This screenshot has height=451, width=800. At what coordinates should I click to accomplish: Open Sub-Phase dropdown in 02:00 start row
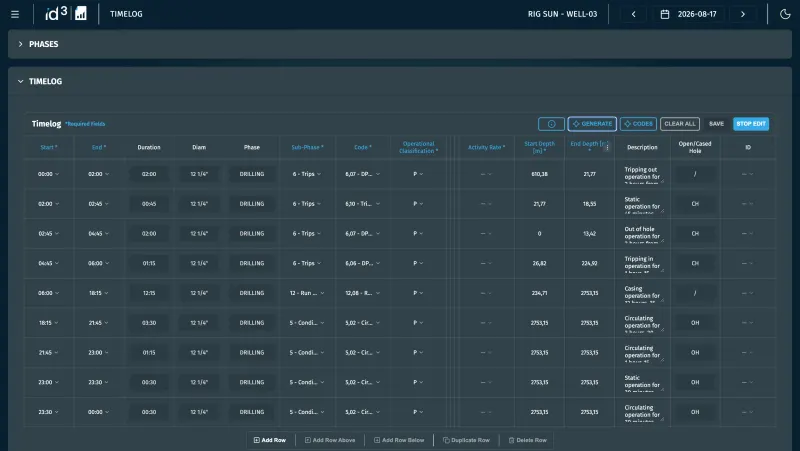[307, 204]
